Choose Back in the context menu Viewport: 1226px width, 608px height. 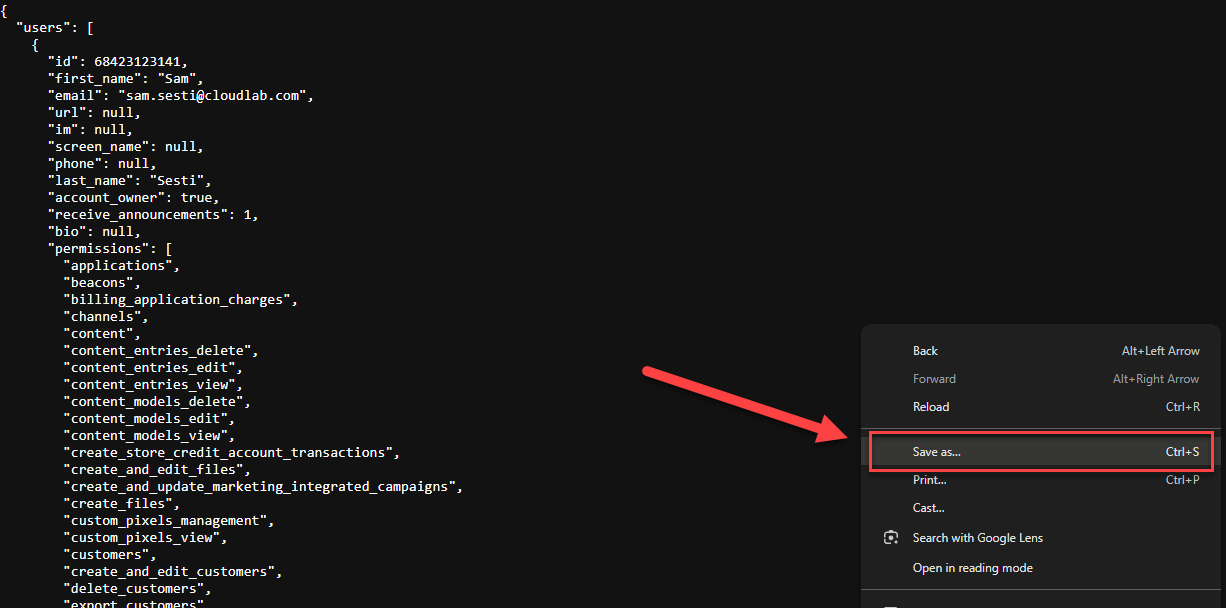[x=925, y=351]
